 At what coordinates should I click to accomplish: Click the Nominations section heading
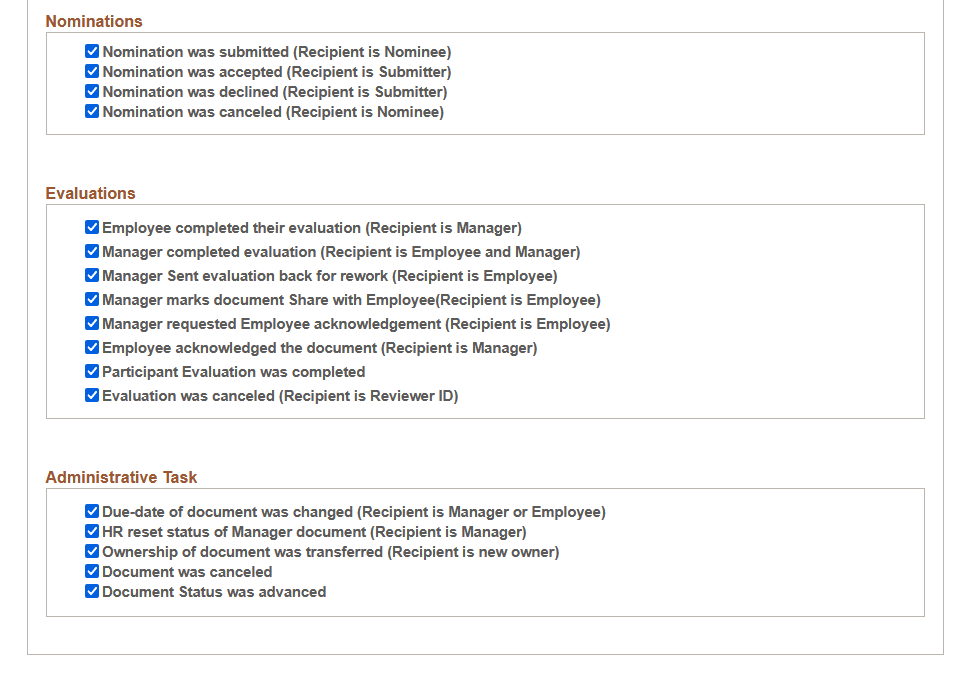pyautogui.click(x=94, y=20)
